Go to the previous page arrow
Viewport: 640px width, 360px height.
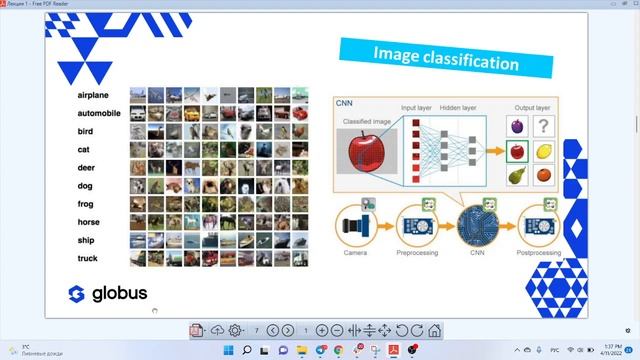click(x=273, y=330)
